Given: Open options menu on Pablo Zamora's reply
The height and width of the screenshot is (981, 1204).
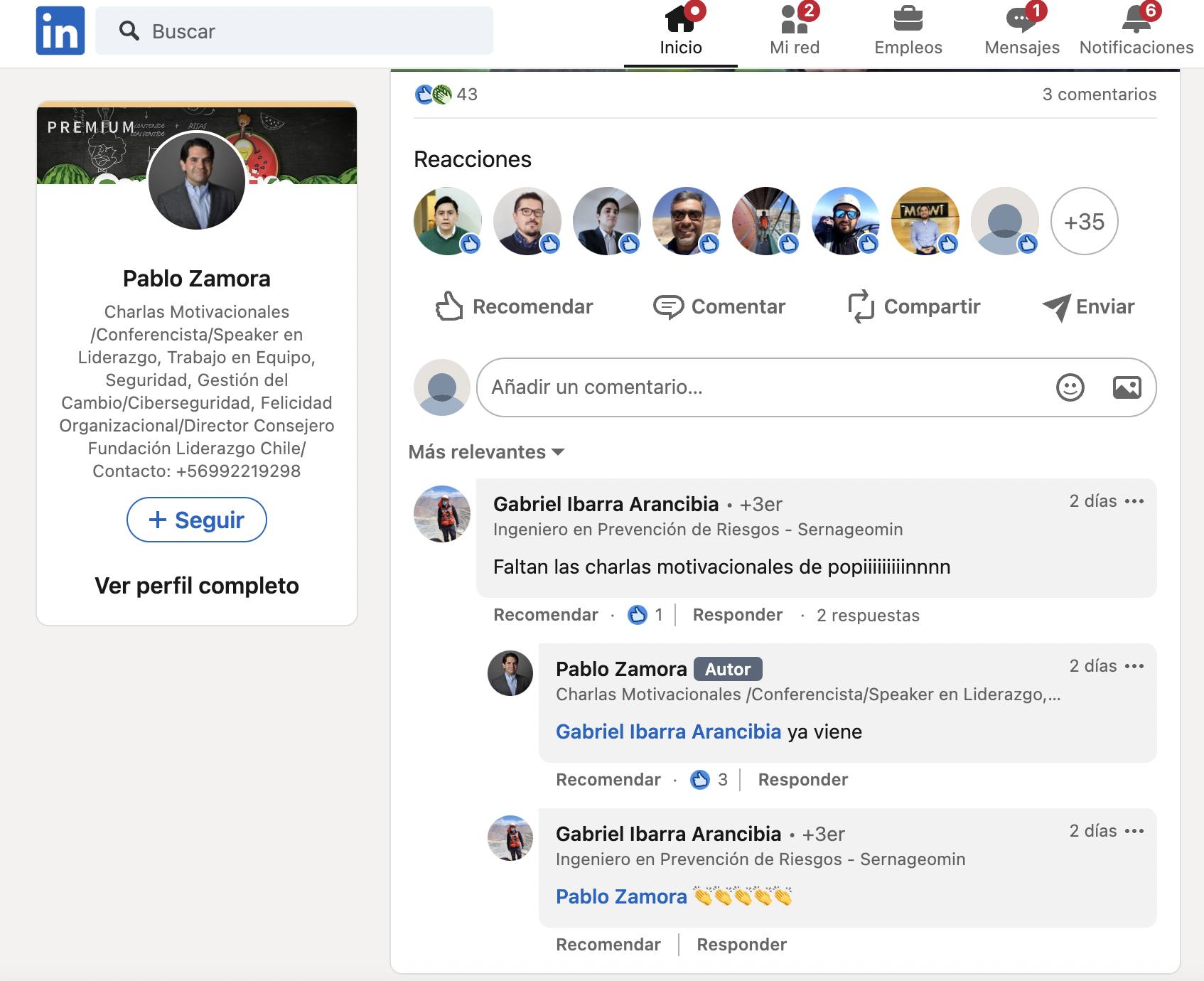Looking at the screenshot, I should tap(1135, 666).
